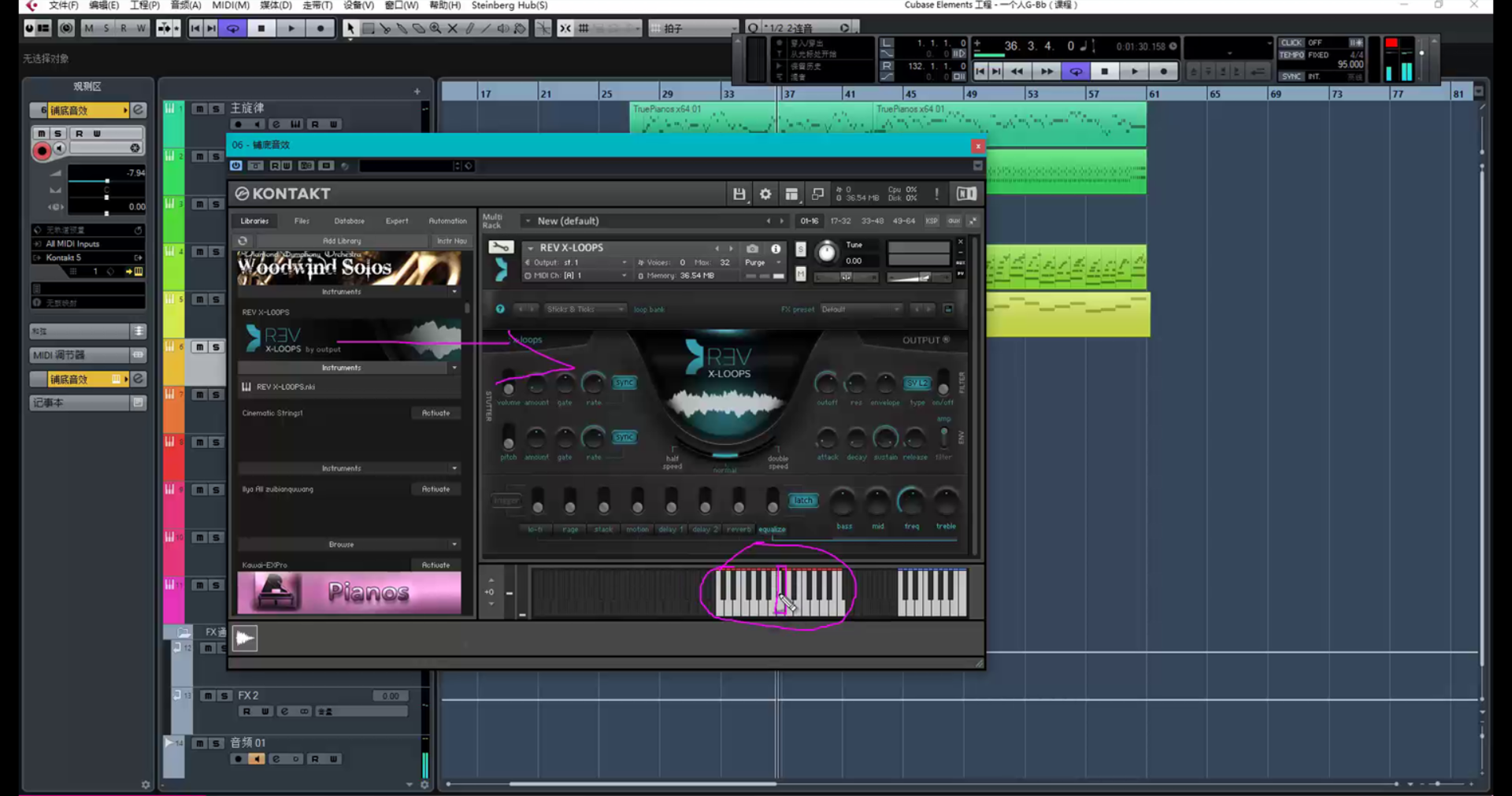
Task: Click the instrument info icon
Action: tap(776, 249)
